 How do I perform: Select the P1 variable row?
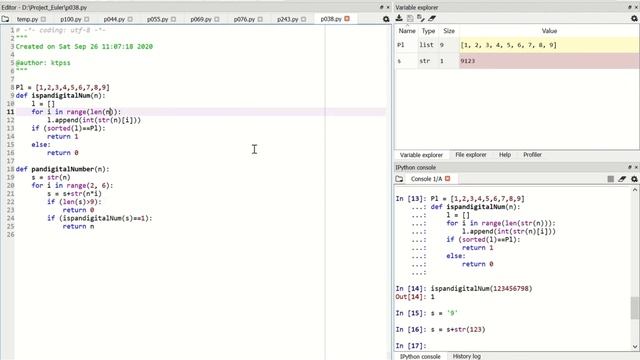click(517, 45)
